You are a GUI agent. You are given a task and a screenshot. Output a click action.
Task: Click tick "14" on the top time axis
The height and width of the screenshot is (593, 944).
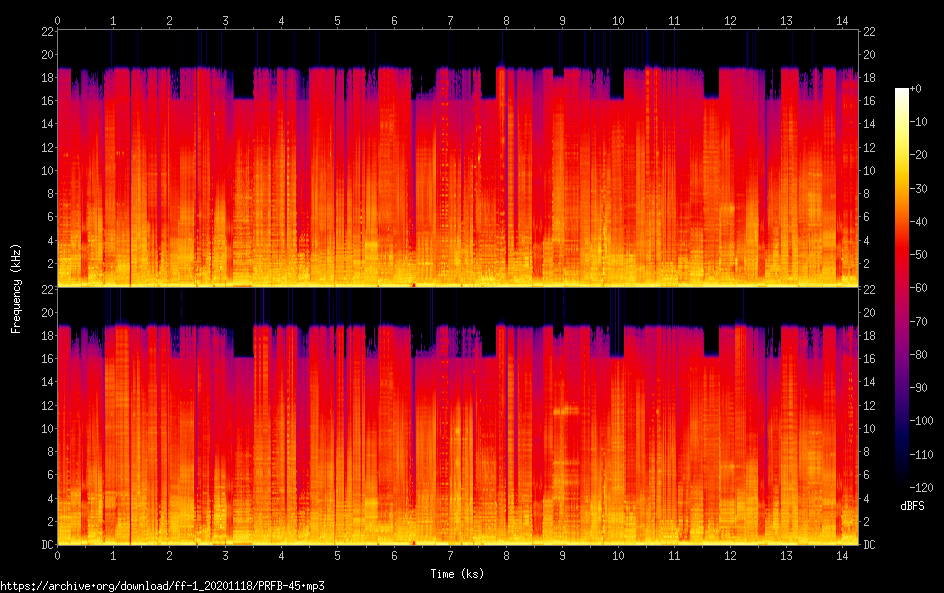click(842, 20)
